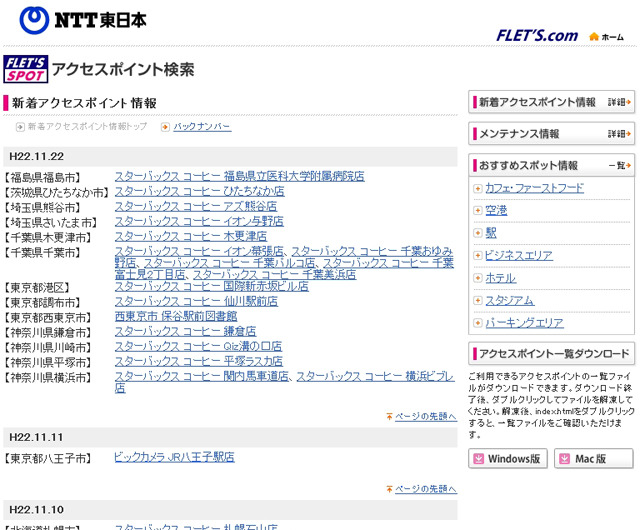
Task: Select 【福島県福島市】 location text
Action: point(42,178)
